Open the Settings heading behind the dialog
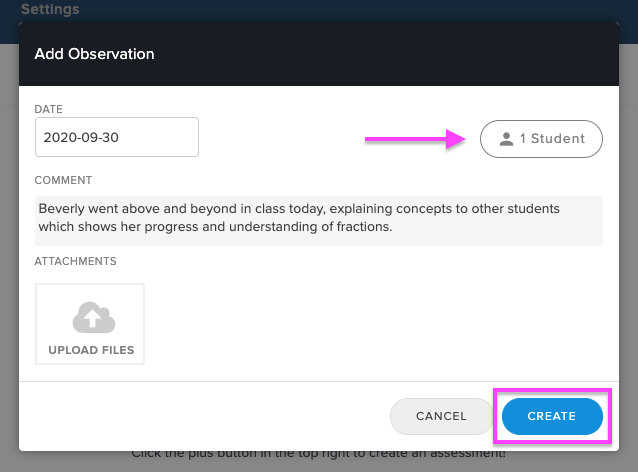This screenshot has height=472, width=638. coord(50,9)
